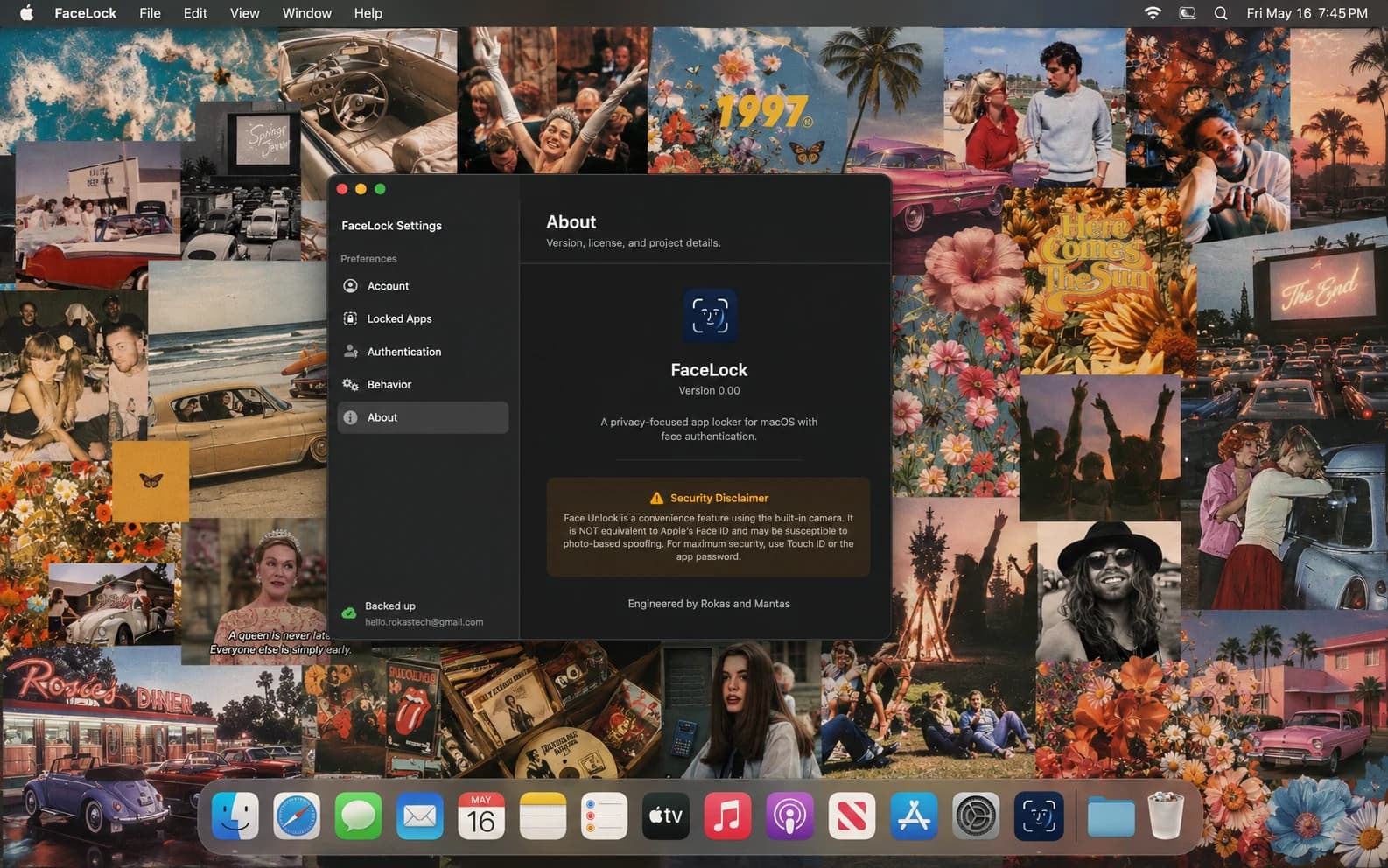Click the Version 0.00 text
1388x868 pixels.
tap(709, 391)
